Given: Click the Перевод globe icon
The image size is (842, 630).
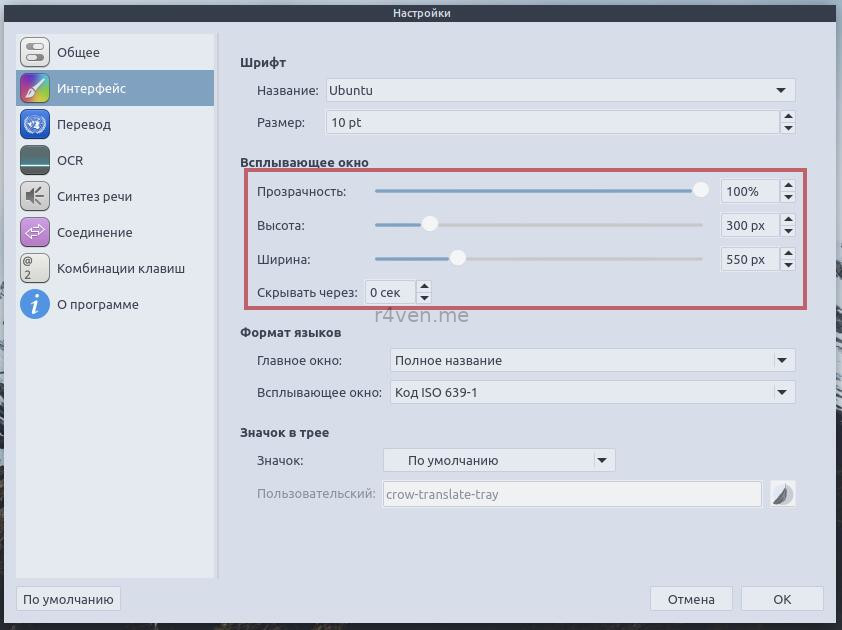Looking at the screenshot, I should [x=35, y=124].
